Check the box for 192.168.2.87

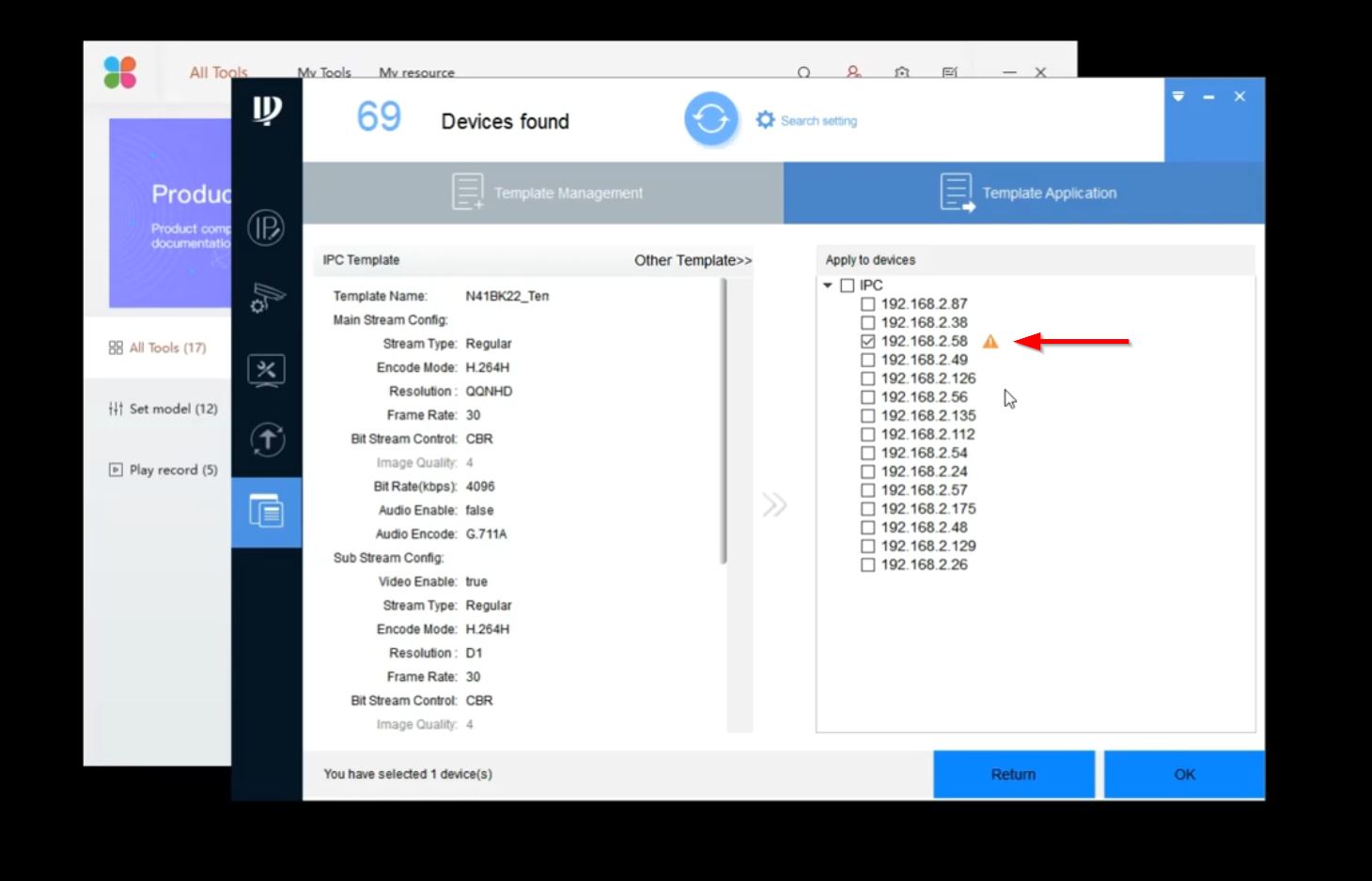[x=867, y=304]
